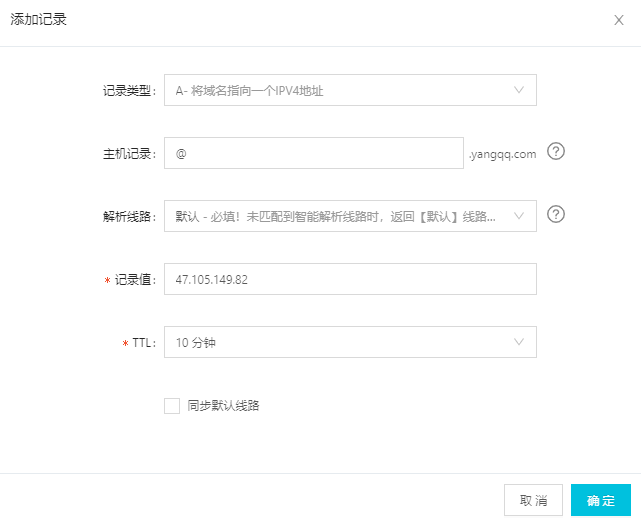Expand the 记录类型 dropdown arrow
The height and width of the screenshot is (525, 641).
click(519, 90)
